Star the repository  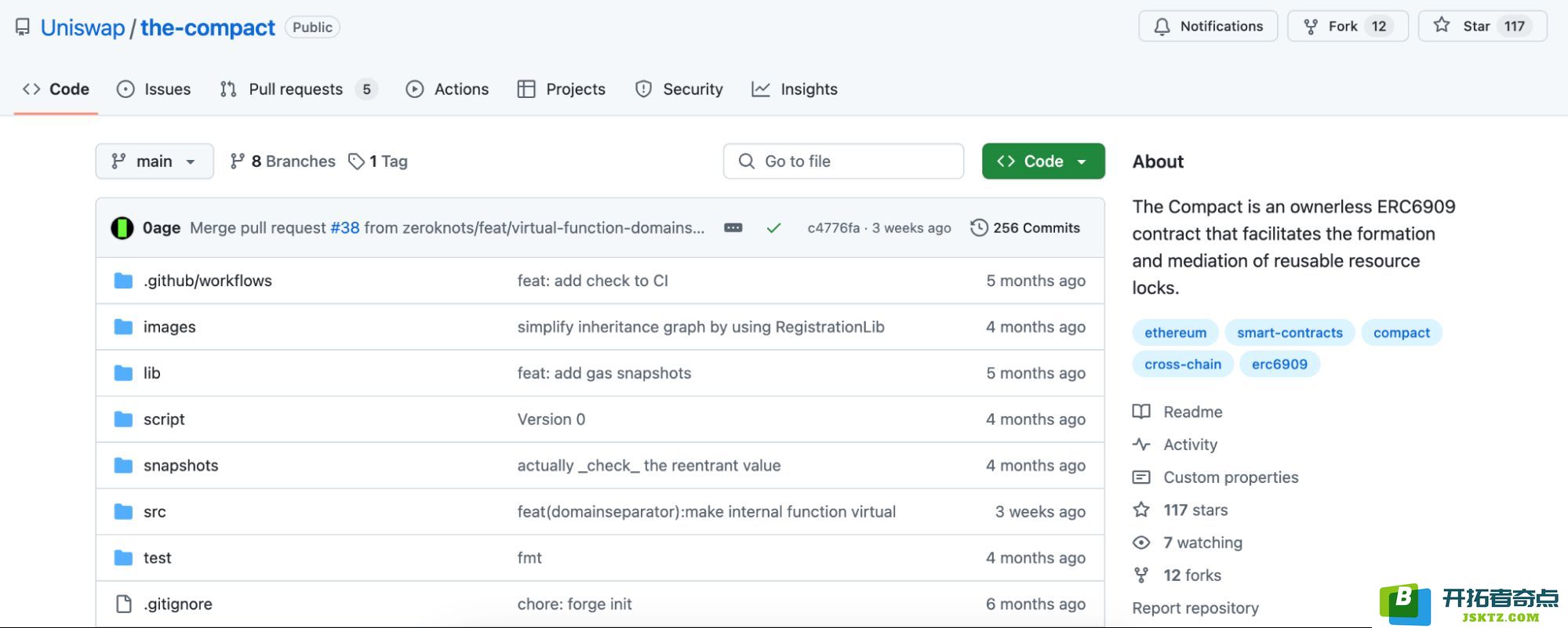1483,26
